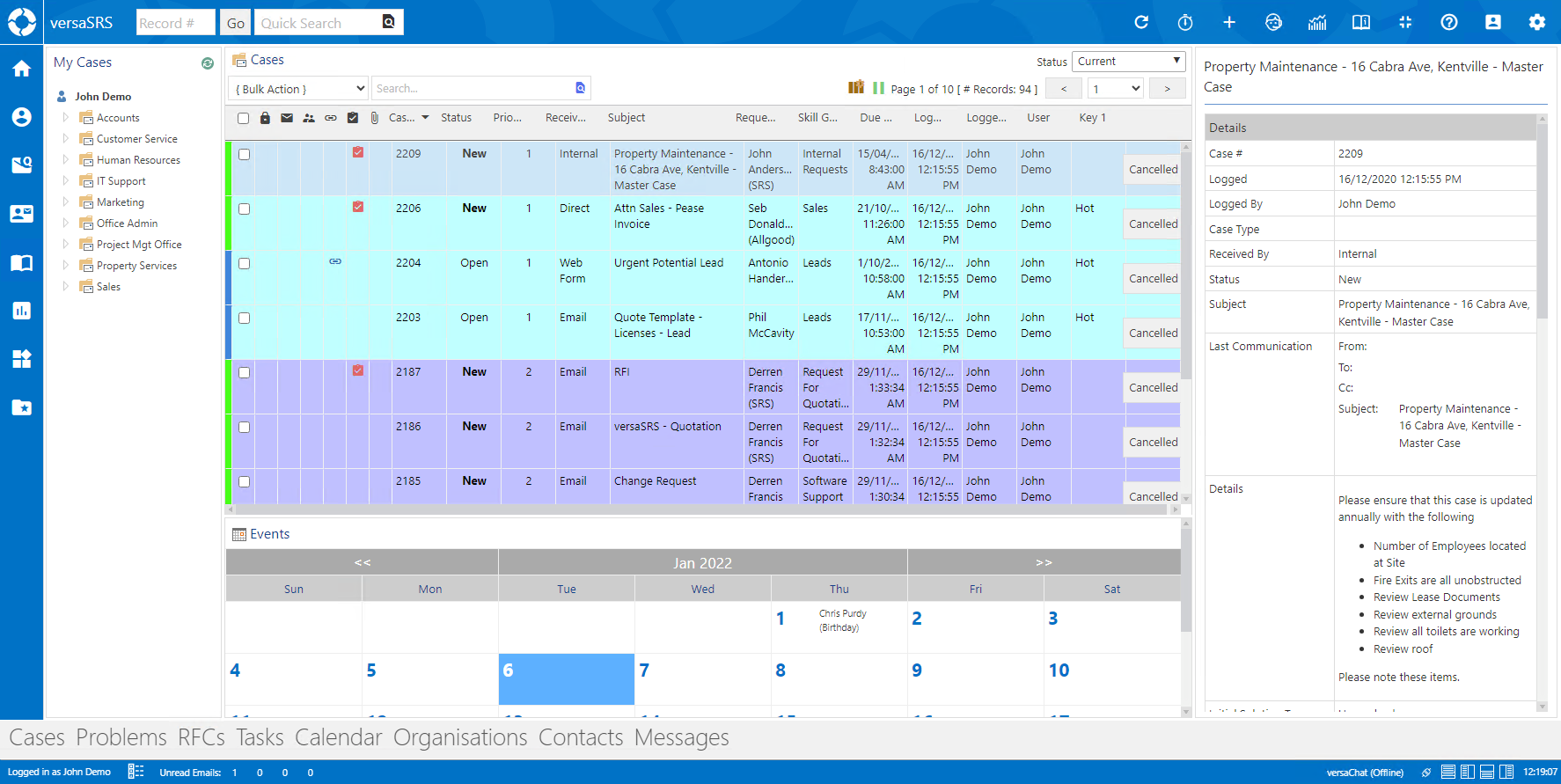Screen dimensions: 1561x784
Task: Click the Quick Search magnifier icon
Action: (x=388, y=23)
